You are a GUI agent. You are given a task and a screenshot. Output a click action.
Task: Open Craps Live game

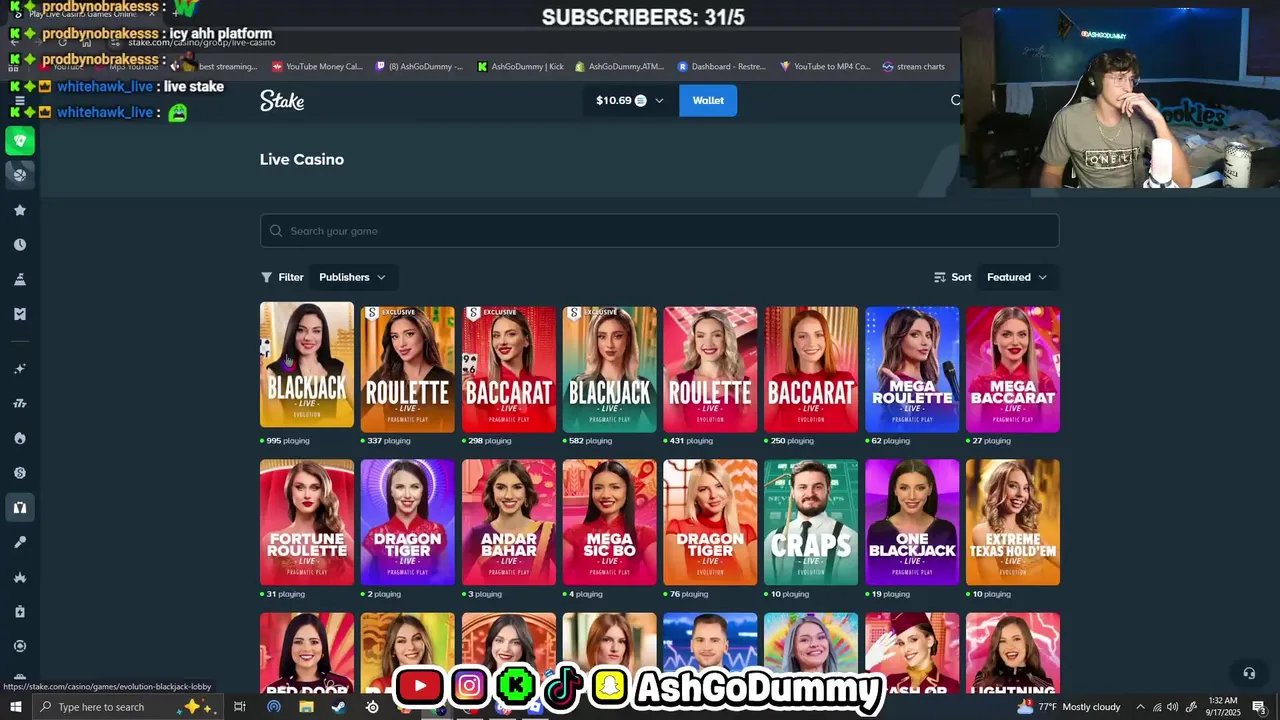811,522
